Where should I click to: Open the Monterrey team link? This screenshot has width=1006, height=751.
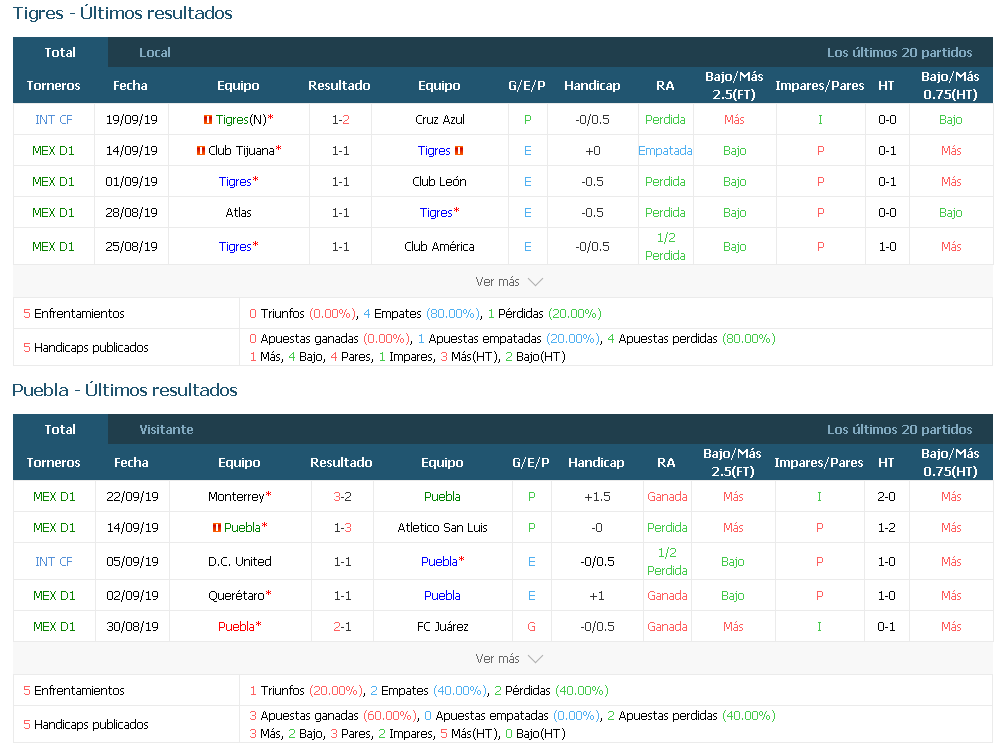[x=236, y=496]
